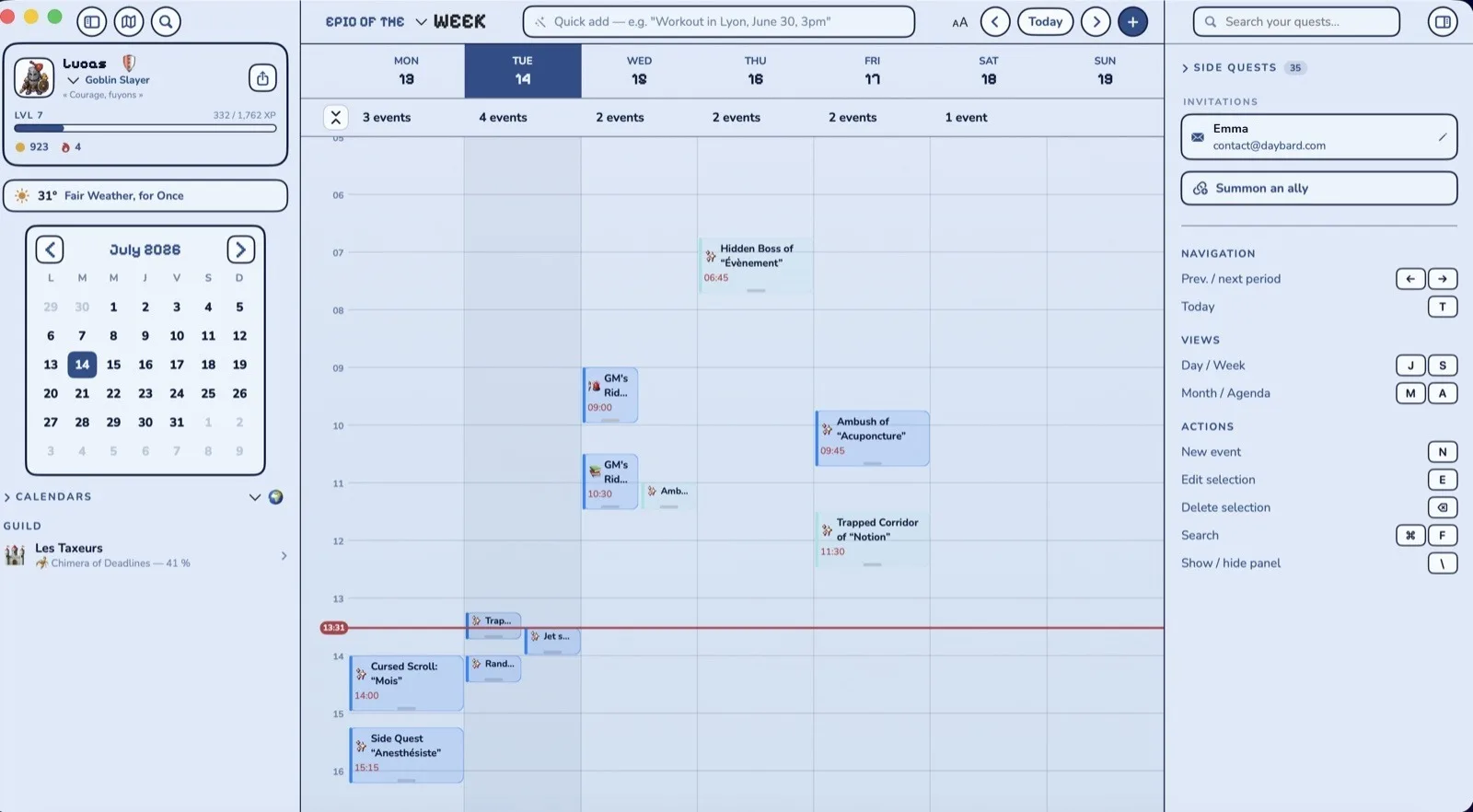
Task: Adjust text size with the AA icon
Action: 959,22
